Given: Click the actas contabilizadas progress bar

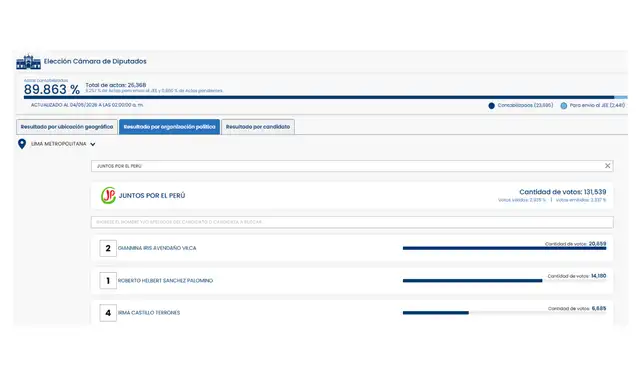Looking at the screenshot, I should [x=325, y=97].
